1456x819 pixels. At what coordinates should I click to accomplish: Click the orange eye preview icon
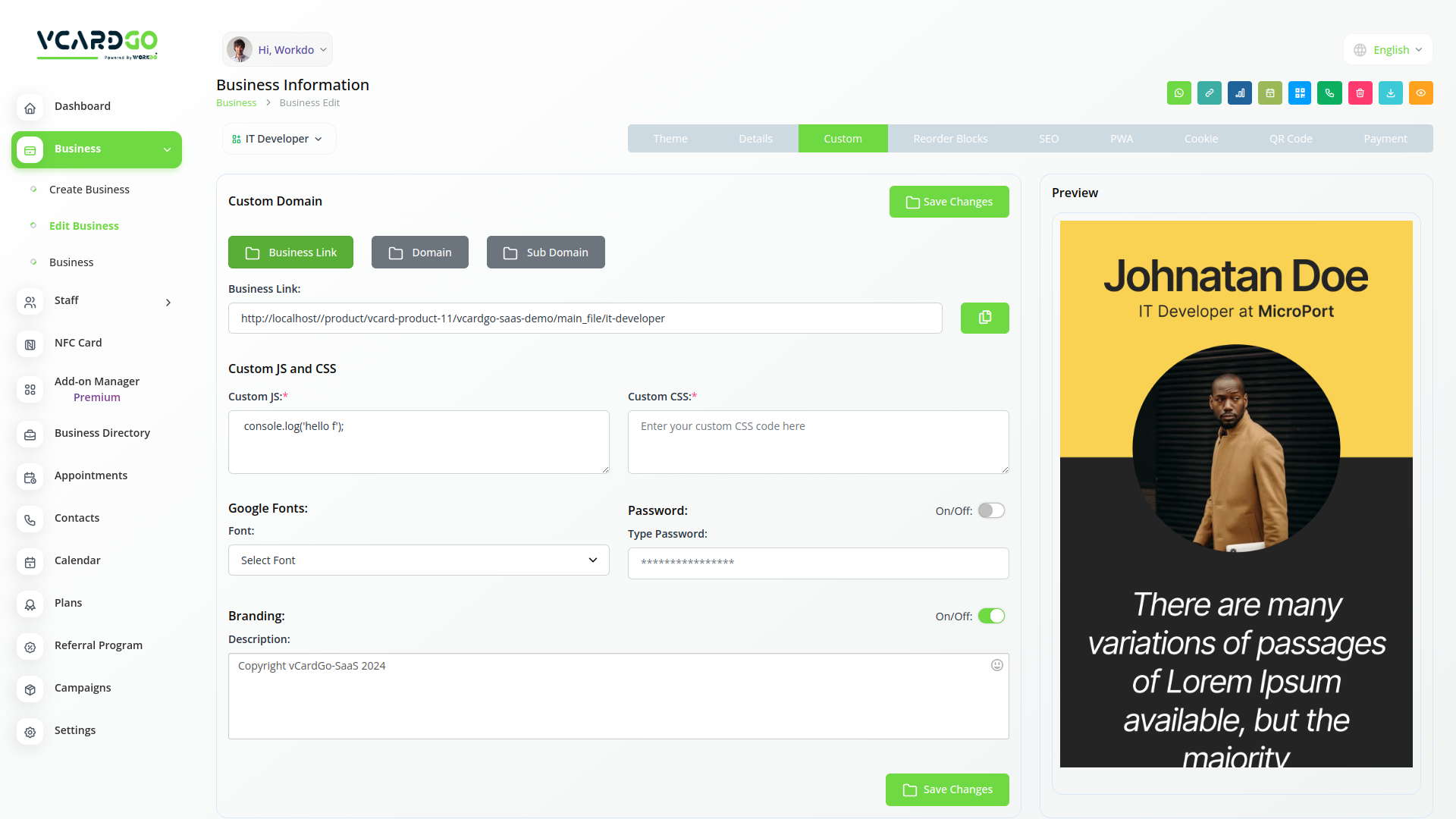coord(1420,93)
